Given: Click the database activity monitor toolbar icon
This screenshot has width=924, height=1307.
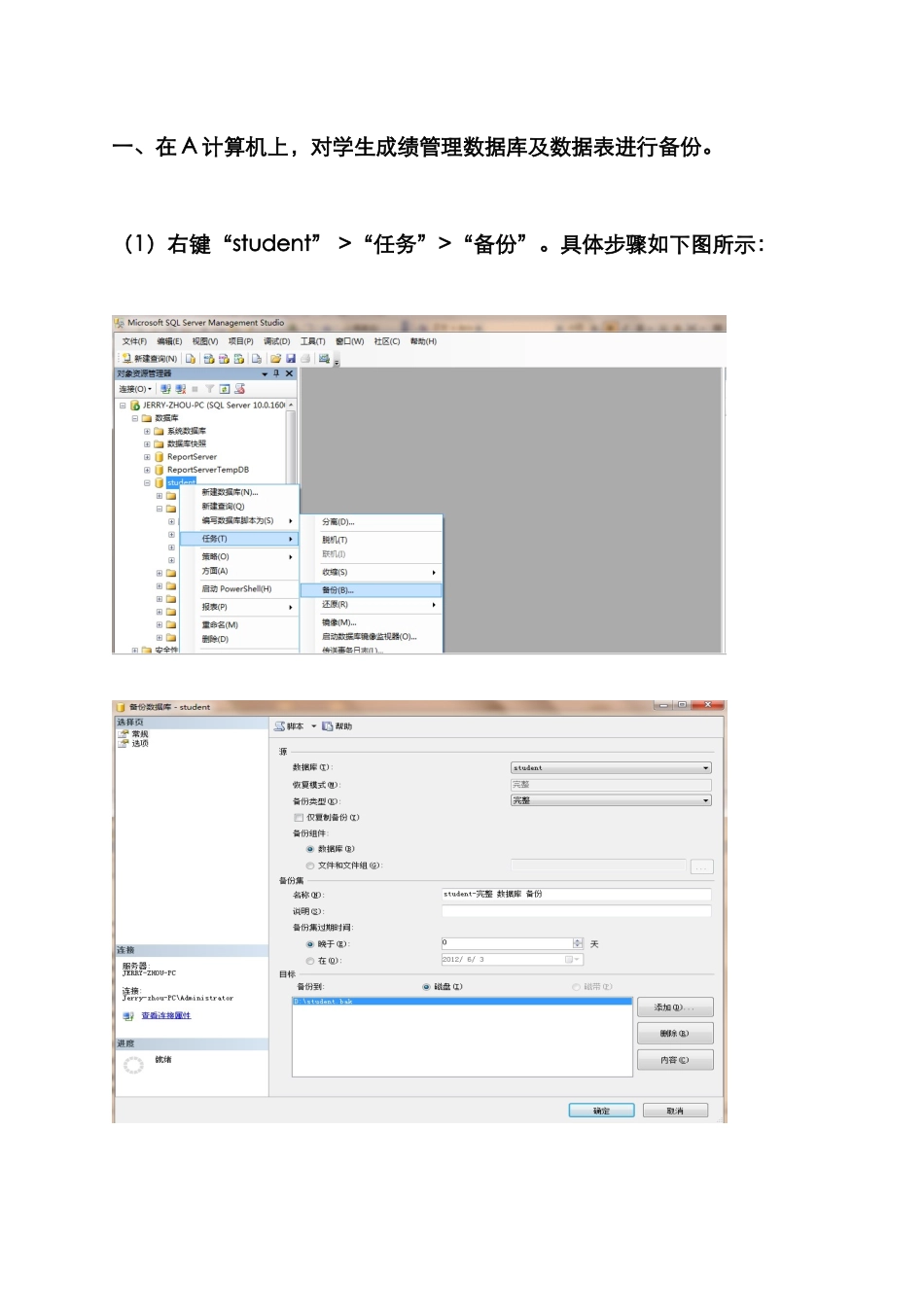Looking at the screenshot, I should point(324,359).
